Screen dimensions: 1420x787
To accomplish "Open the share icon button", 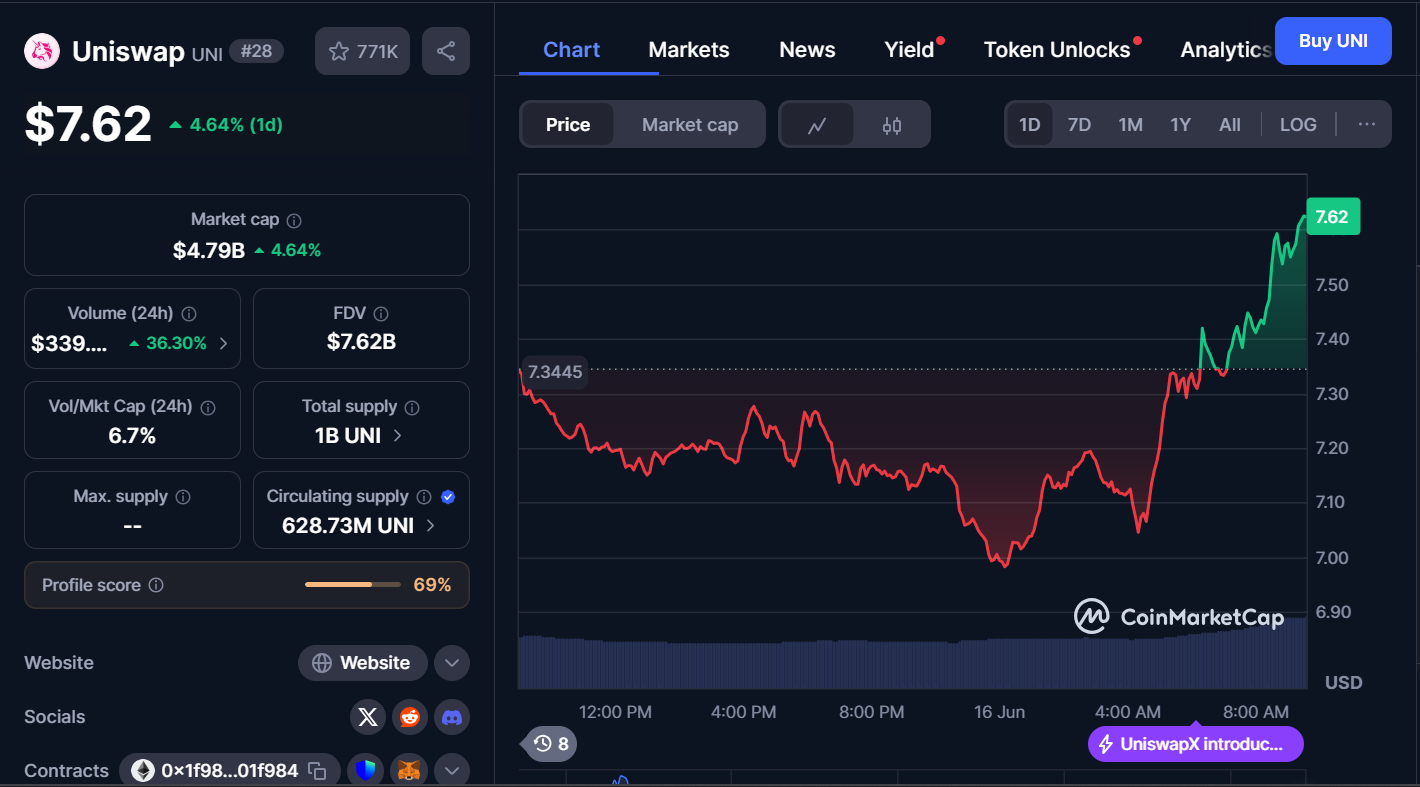I will pos(446,51).
